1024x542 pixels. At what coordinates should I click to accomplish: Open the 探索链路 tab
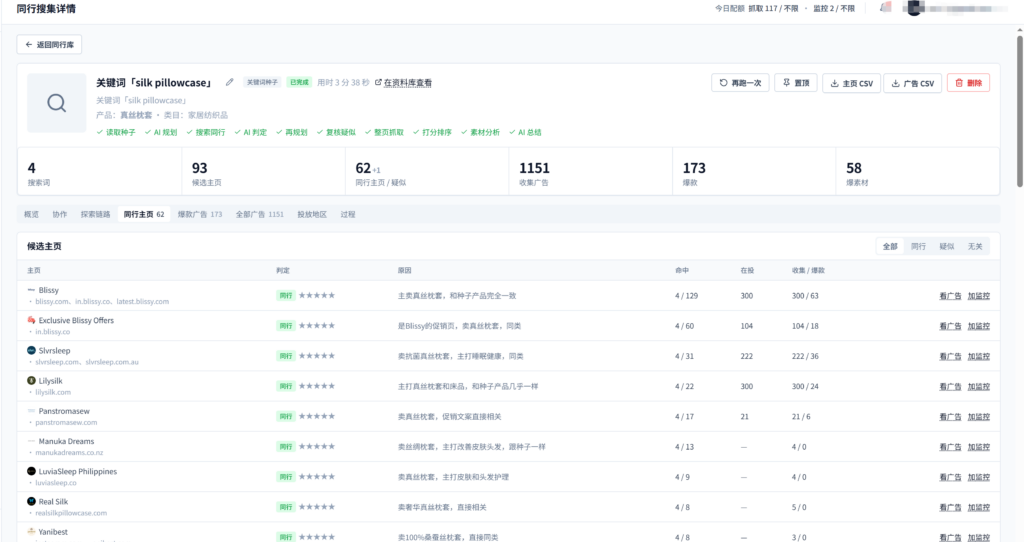pos(95,214)
